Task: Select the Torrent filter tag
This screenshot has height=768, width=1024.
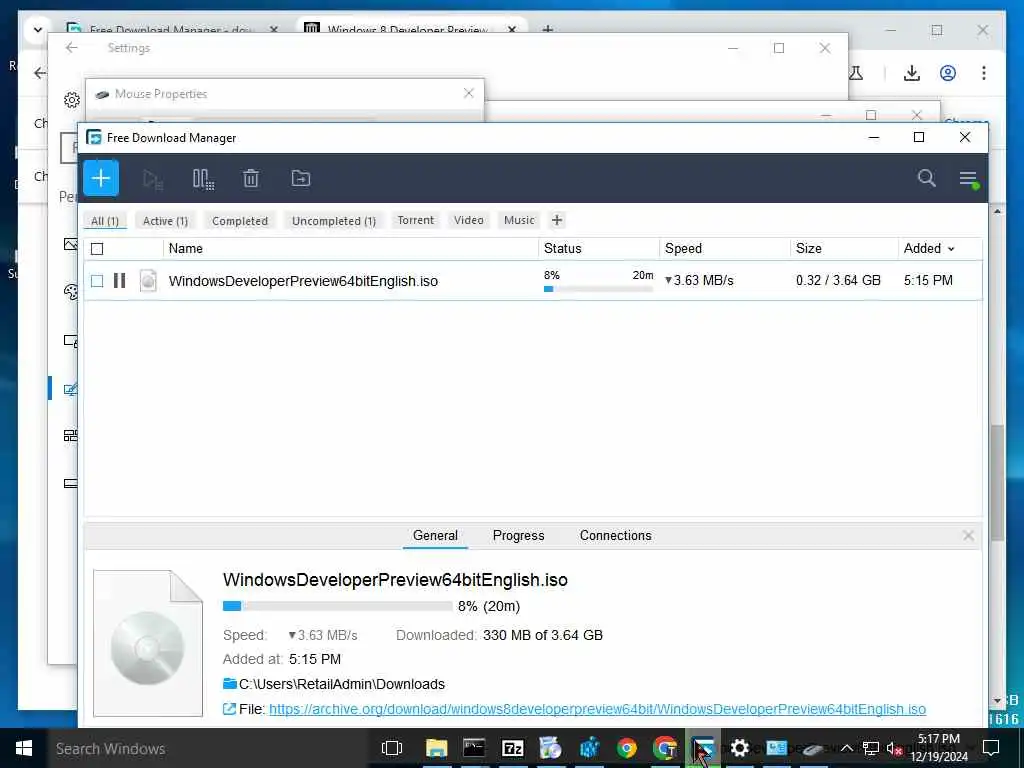Action: tap(415, 220)
